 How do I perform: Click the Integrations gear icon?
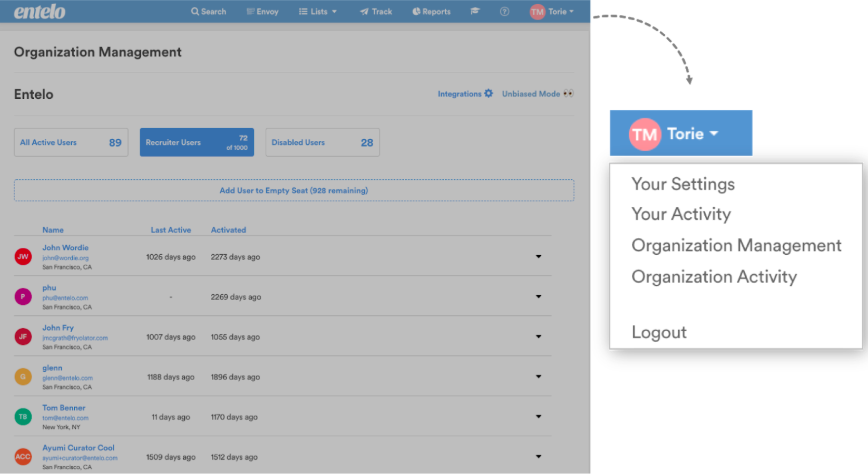[x=488, y=94]
